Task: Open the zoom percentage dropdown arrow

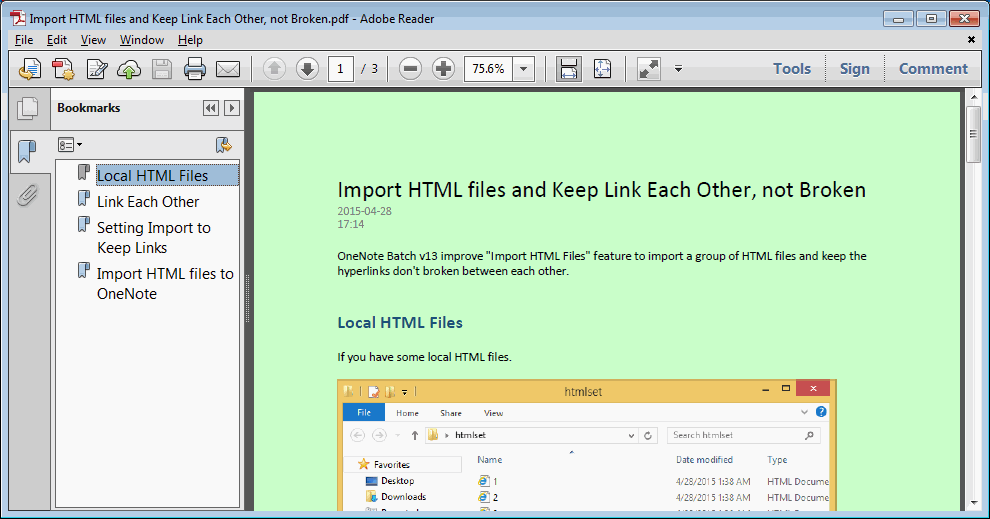Action: (524, 69)
